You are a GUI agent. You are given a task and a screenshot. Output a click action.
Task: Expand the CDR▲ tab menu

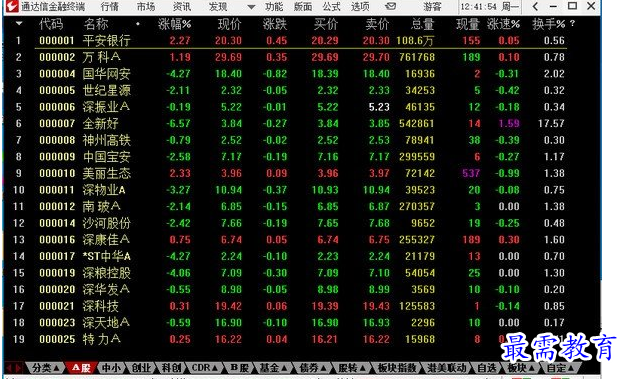pyautogui.click(x=204, y=367)
